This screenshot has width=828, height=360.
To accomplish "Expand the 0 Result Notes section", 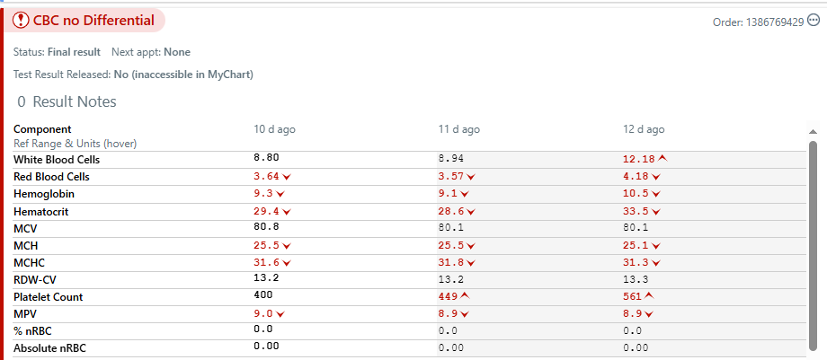I will pyautogui.click(x=67, y=102).
